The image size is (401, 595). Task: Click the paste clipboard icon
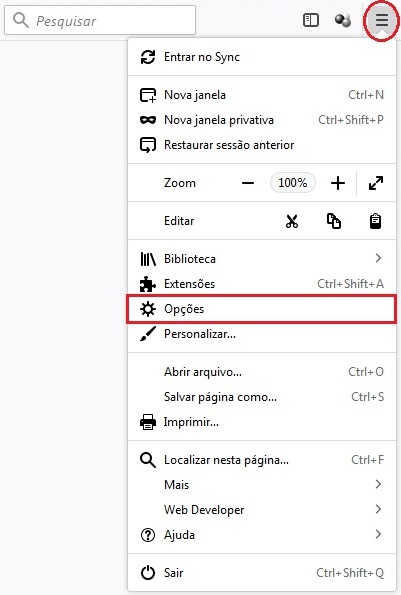point(375,221)
